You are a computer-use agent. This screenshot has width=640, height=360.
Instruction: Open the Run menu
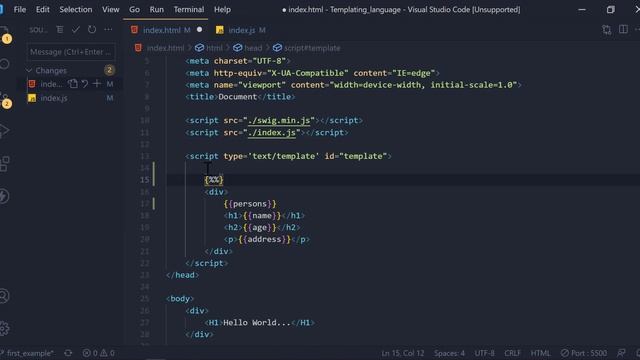[156, 9]
